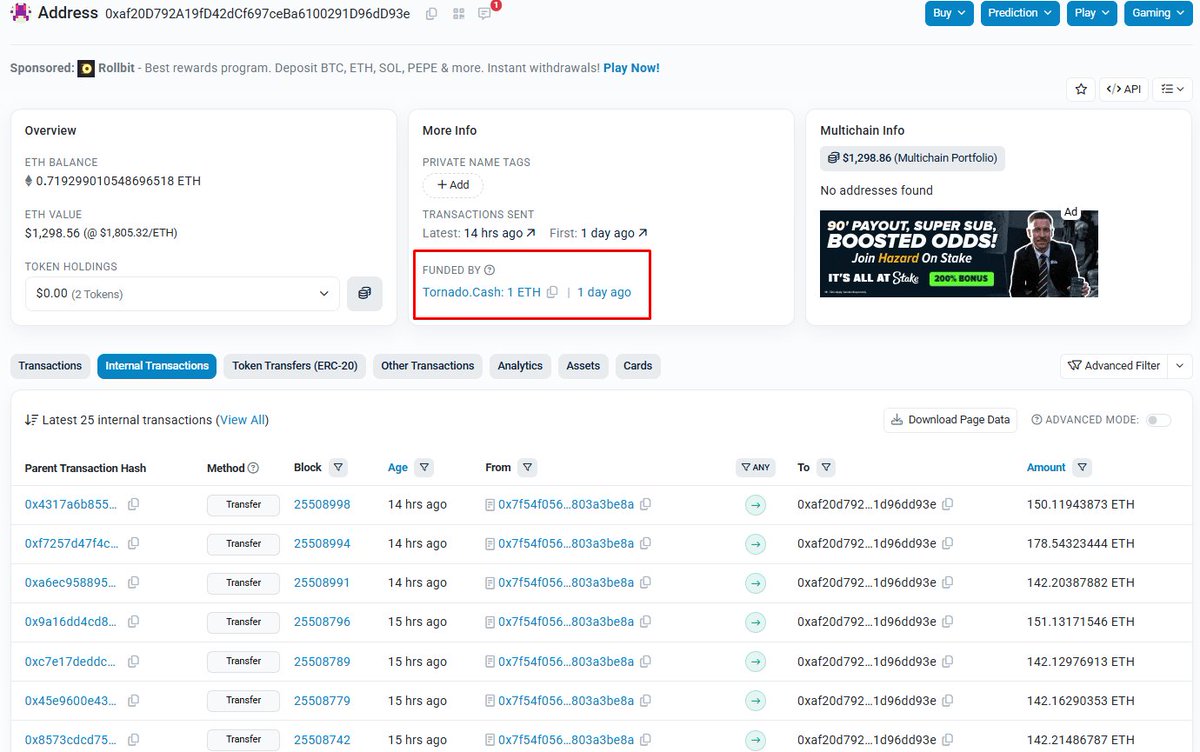The image size is (1200, 752).
Task: Open parent transaction 0x4317a6b855…
Action: tap(71, 505)
